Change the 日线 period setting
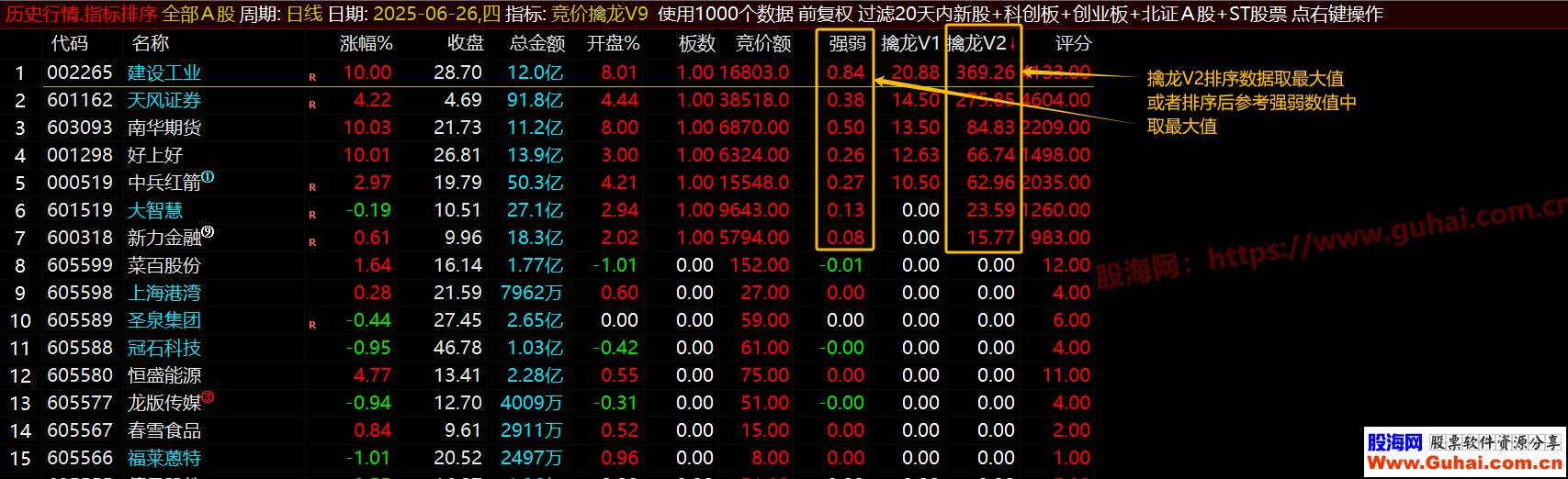 (x=305, y=14)
